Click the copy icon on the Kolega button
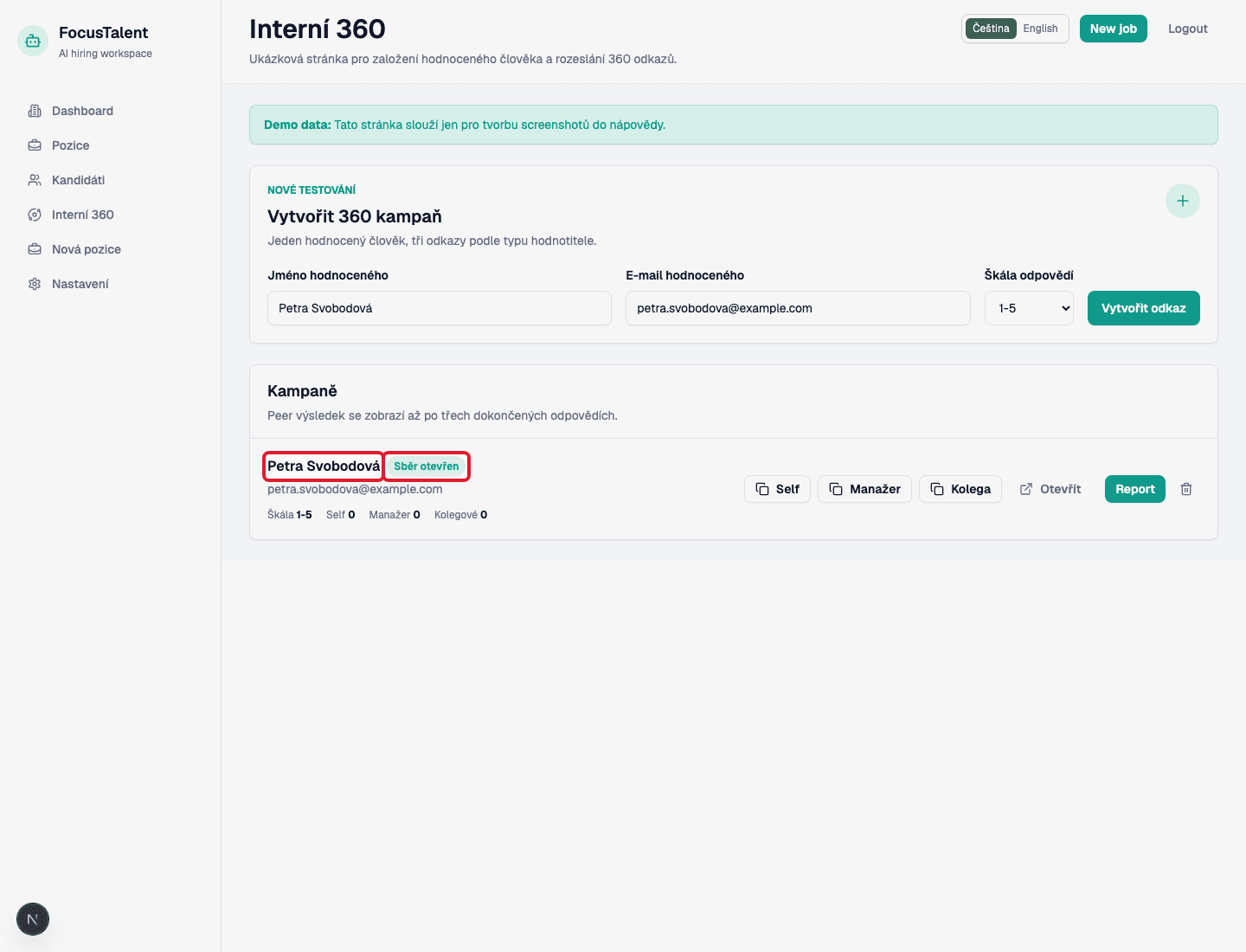Viewport: 1246px width, 952px height. pos(937,489)
